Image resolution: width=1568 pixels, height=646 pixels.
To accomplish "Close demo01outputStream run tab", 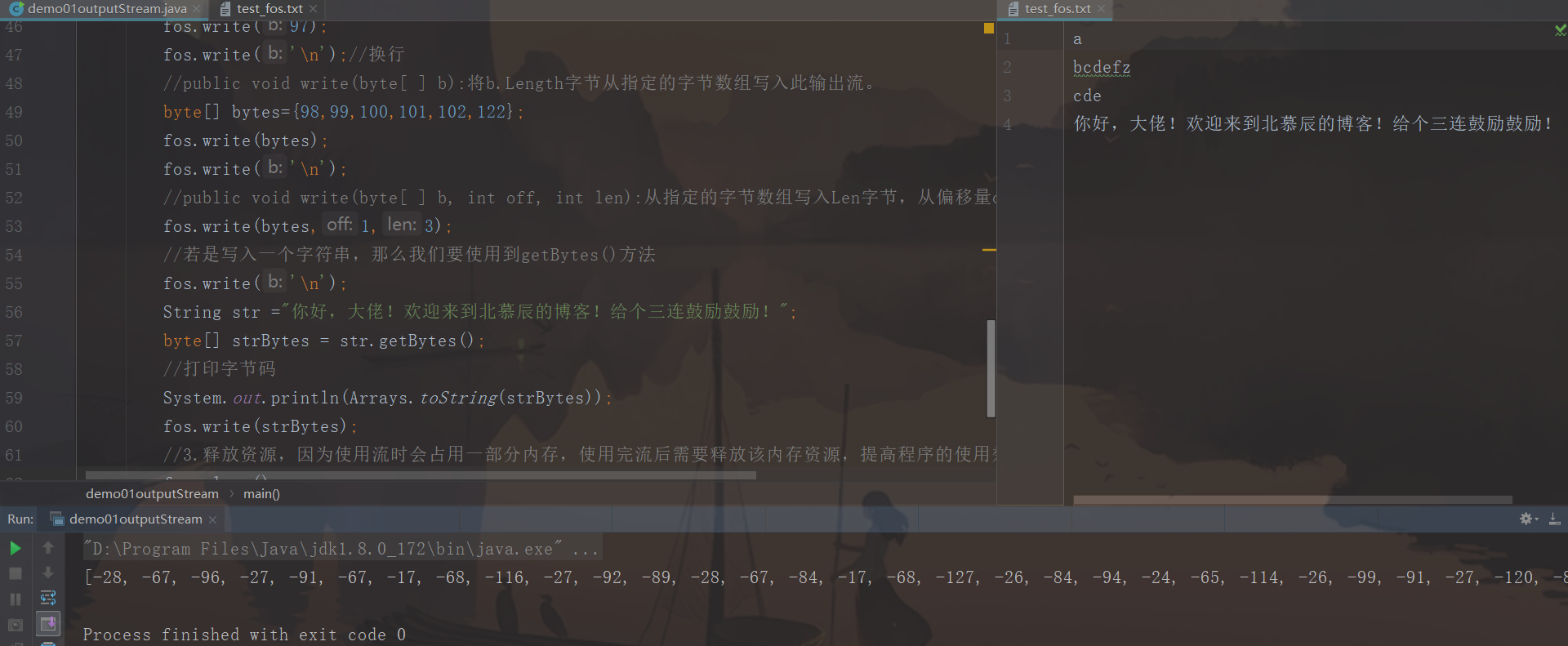I will click(x=212, y=519).
